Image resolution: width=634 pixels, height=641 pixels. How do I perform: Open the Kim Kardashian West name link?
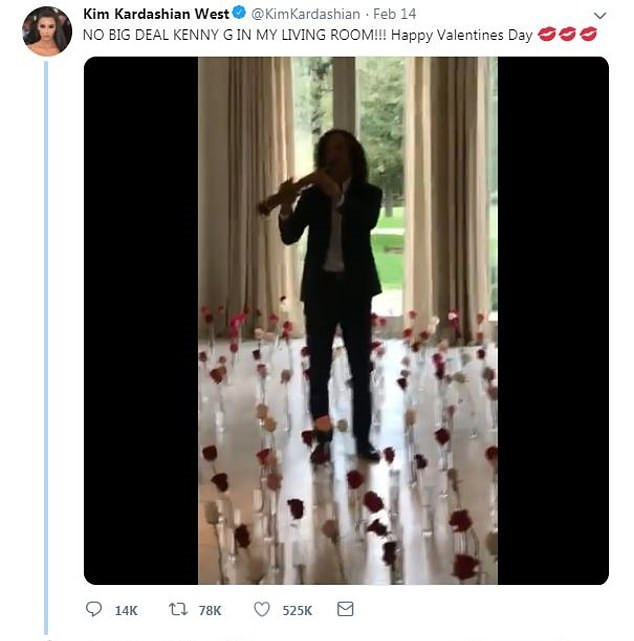coord(156,14)
